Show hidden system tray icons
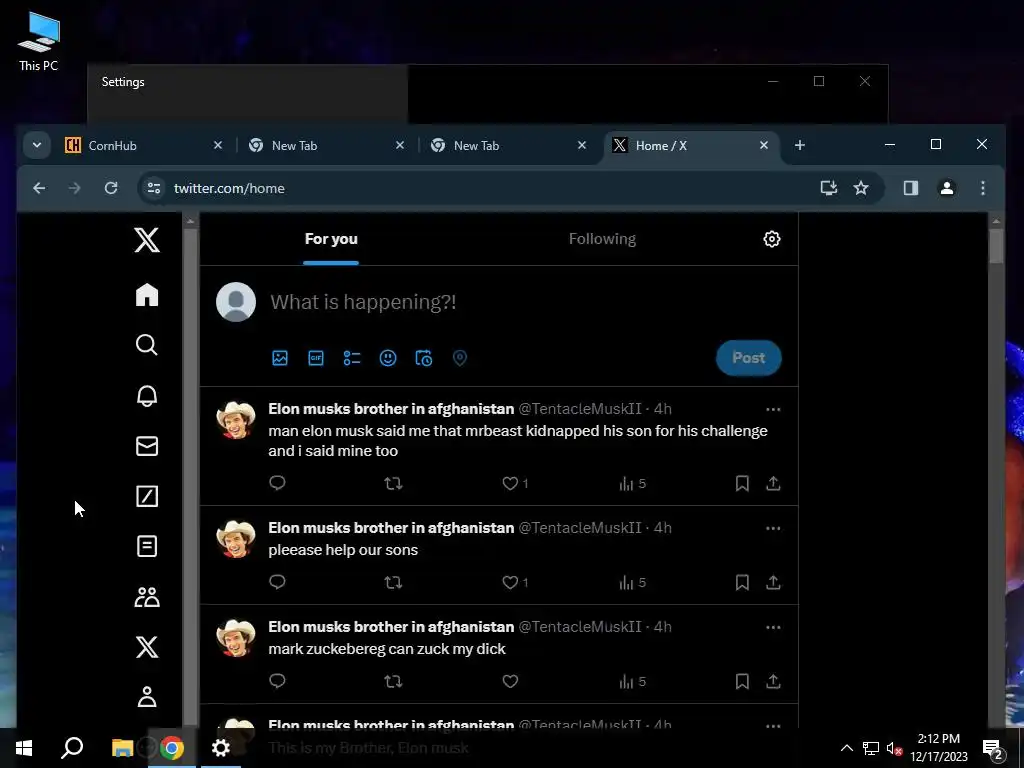The width and height of the screenshot is (1024, 768). (x=846, y=748)
